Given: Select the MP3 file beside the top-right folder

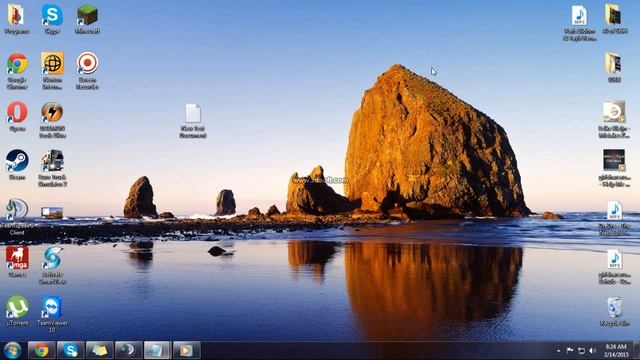Looking at the screenshot, I should (579, 23).
